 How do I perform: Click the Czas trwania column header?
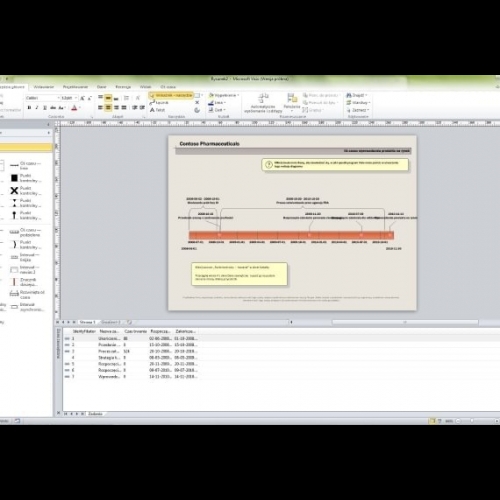[x=135, y=331]
